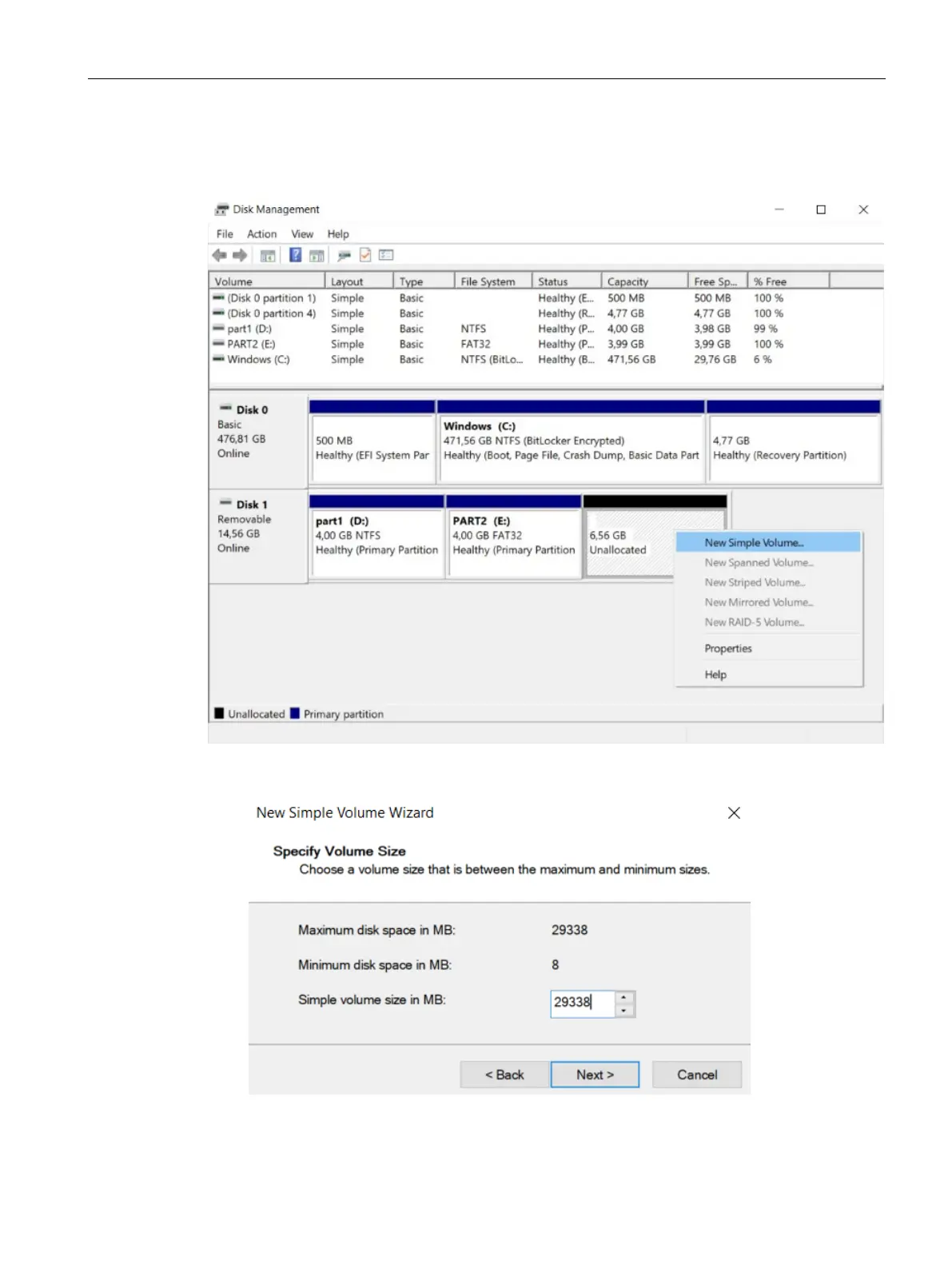The image size is (952, 1269).
Task: Click the Back button in wizard
Action: pyautogui.click(x=504, y=1075)
